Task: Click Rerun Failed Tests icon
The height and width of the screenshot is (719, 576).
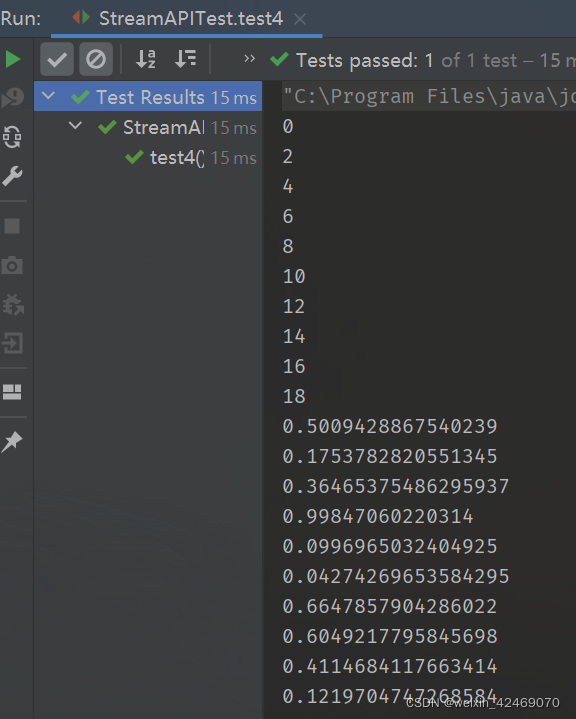Action: [12, 97]
